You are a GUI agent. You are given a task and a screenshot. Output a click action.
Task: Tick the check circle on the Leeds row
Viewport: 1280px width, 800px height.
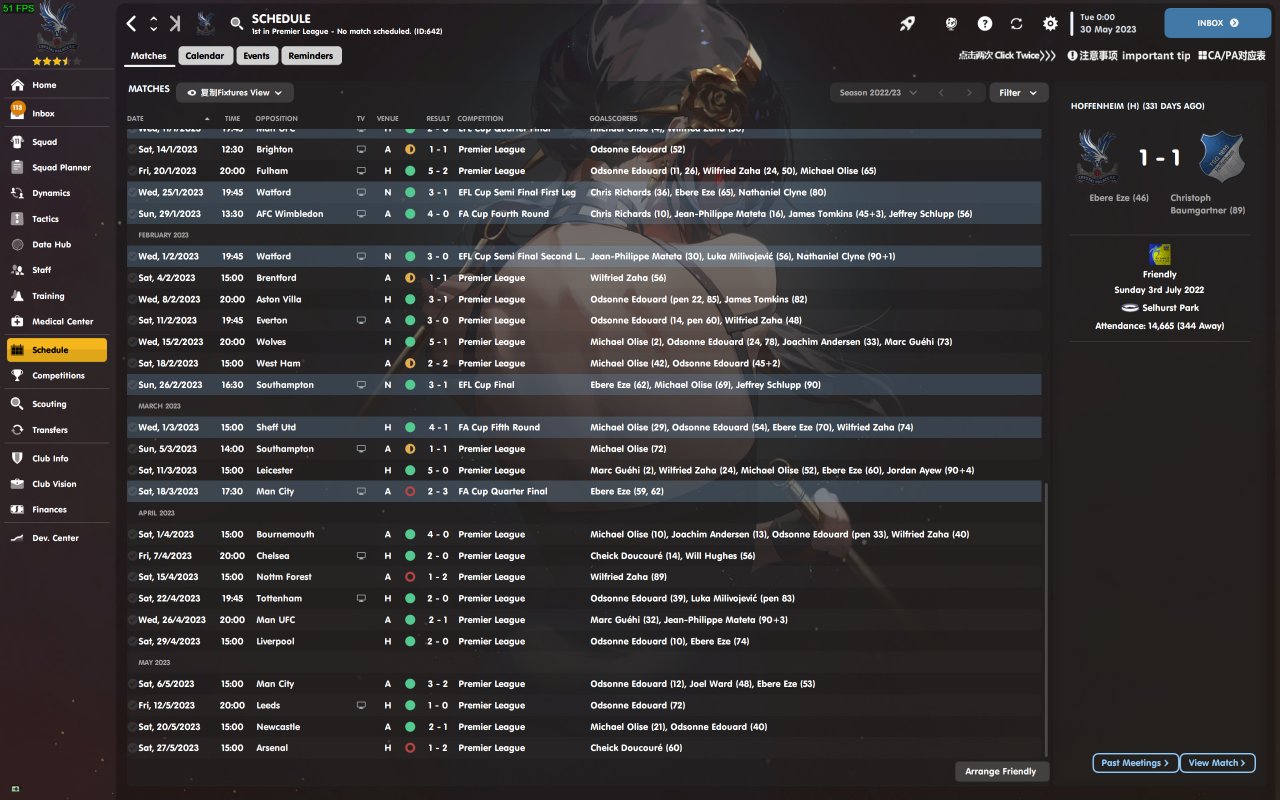click(x=132, y=705)
